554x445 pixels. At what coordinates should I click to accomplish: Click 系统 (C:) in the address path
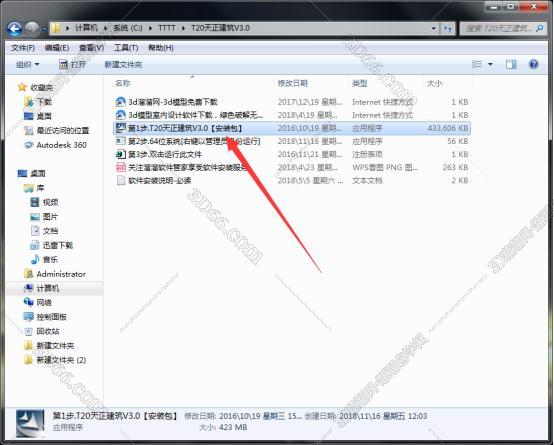[x=128, y=28]
